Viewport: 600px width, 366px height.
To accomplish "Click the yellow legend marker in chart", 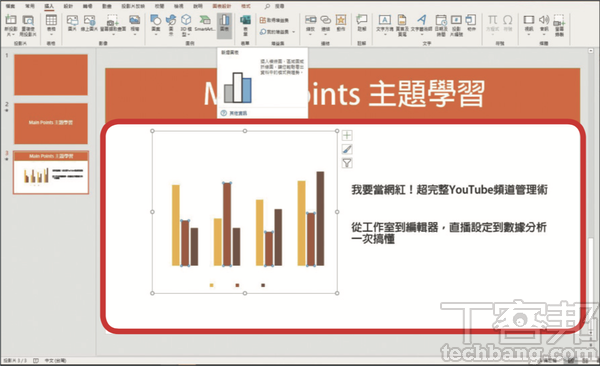I will click(212, 285).
